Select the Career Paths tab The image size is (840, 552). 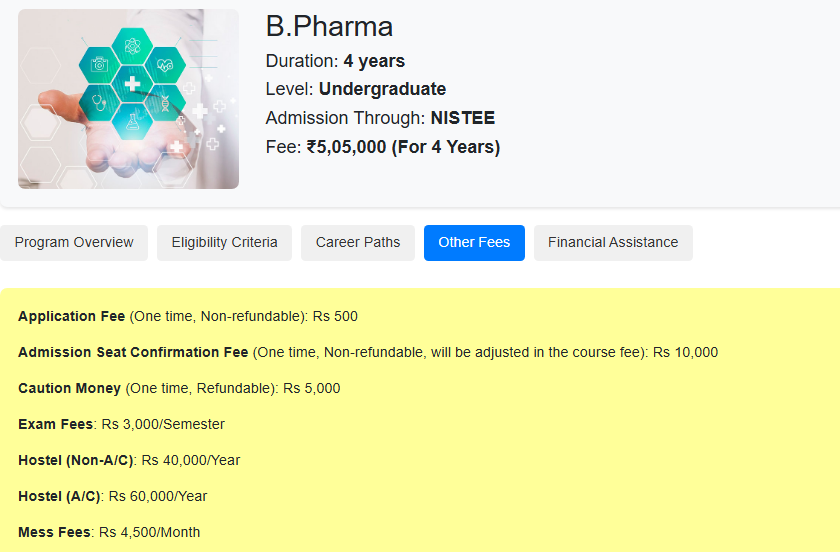coord(358,243)
